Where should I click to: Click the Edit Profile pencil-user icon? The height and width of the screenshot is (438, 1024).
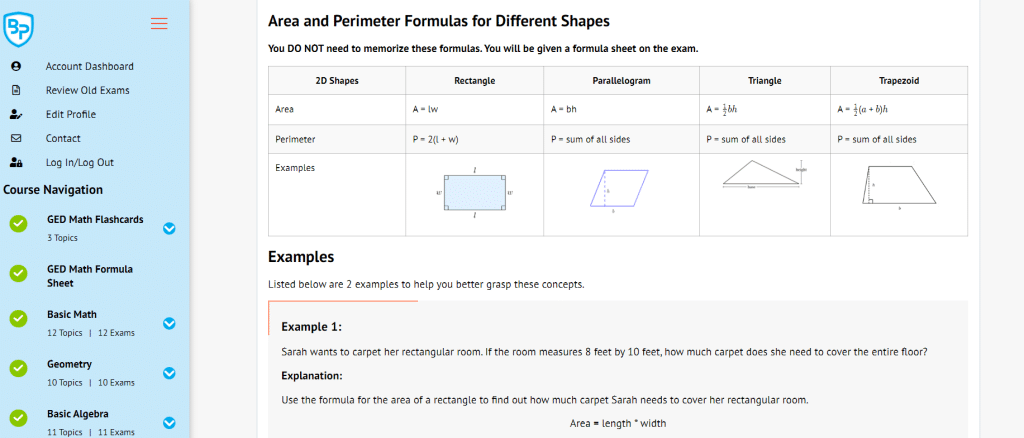tap(15, 114)
